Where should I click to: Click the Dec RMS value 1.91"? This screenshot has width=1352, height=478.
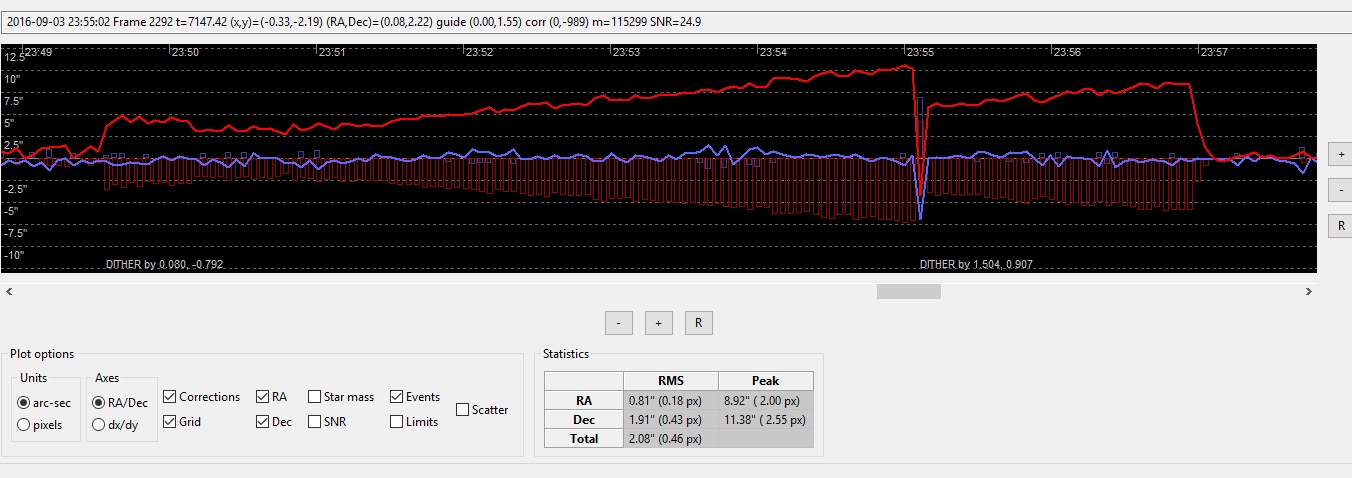670,419
